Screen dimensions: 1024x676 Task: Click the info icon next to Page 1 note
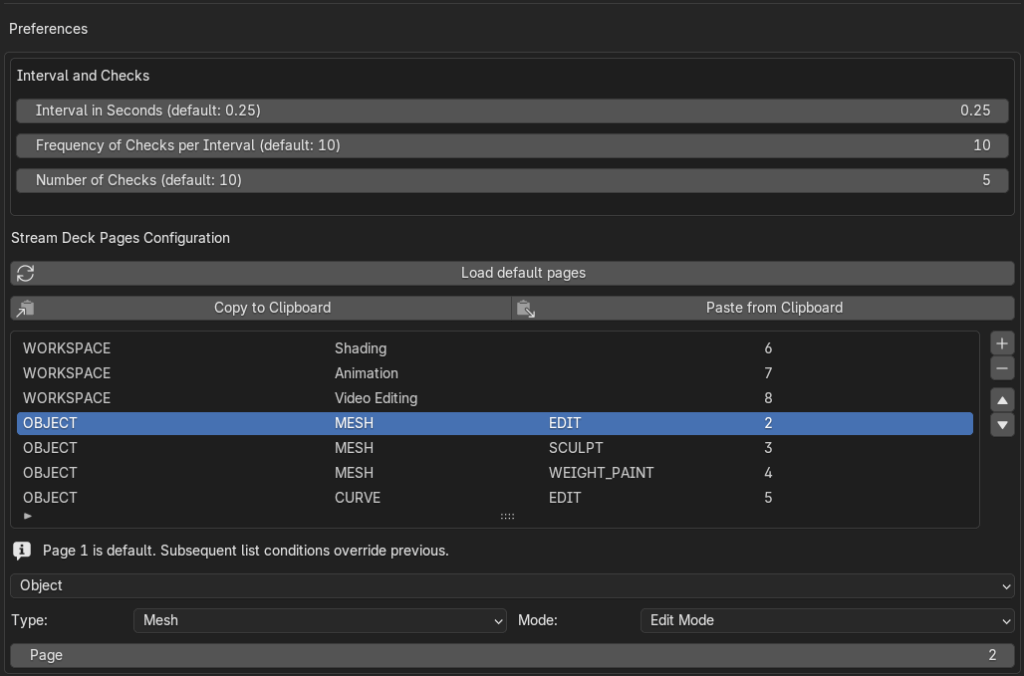(22, 551)
